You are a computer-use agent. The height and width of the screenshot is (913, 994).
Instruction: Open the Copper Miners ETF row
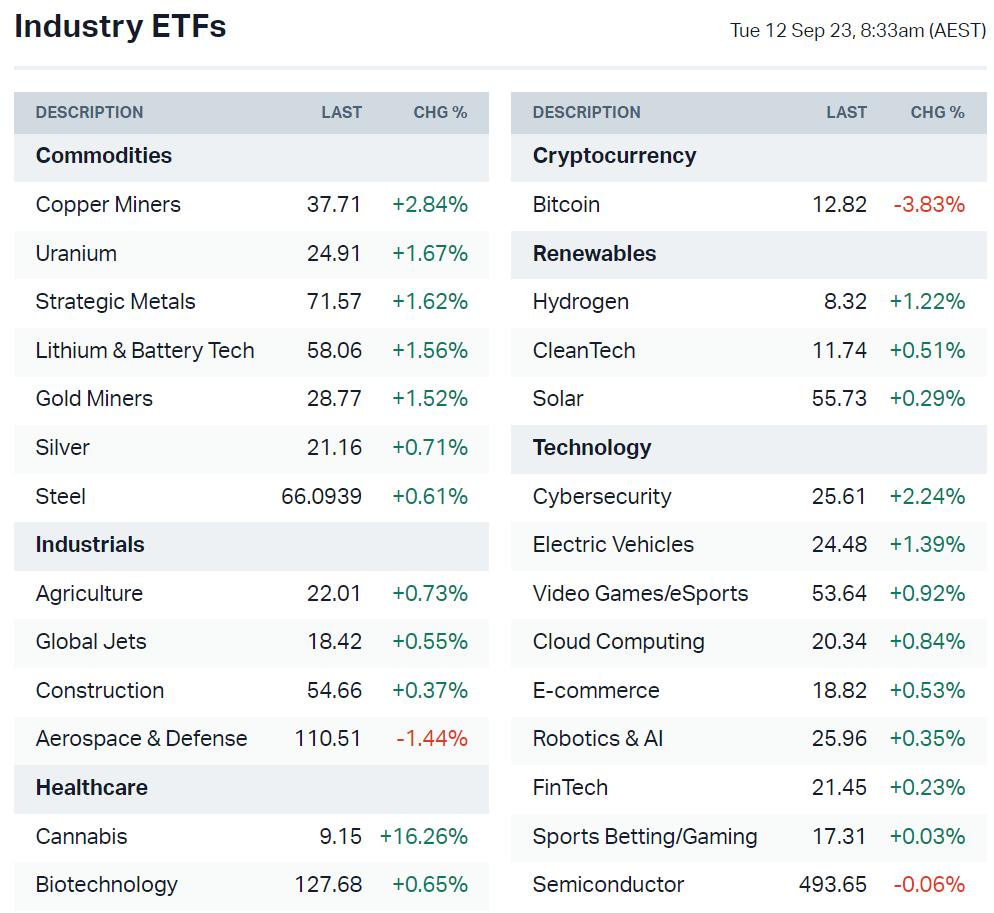point(108,205)
